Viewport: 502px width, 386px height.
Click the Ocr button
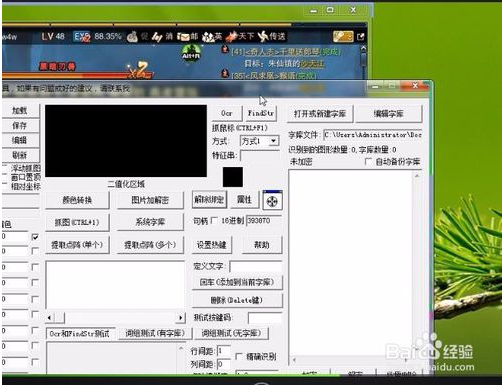[227, 113]
